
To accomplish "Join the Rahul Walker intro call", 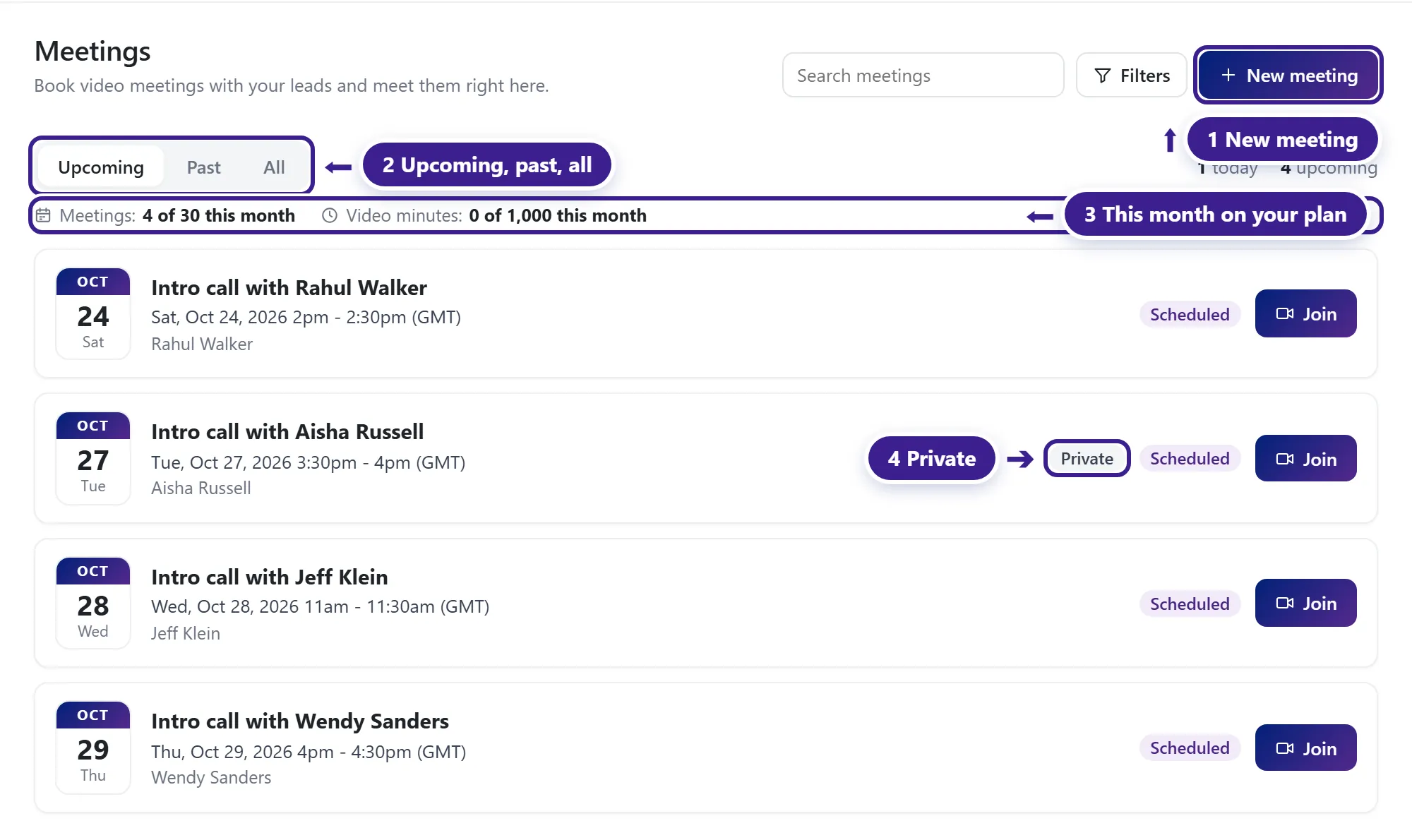I will [1305, 313].
